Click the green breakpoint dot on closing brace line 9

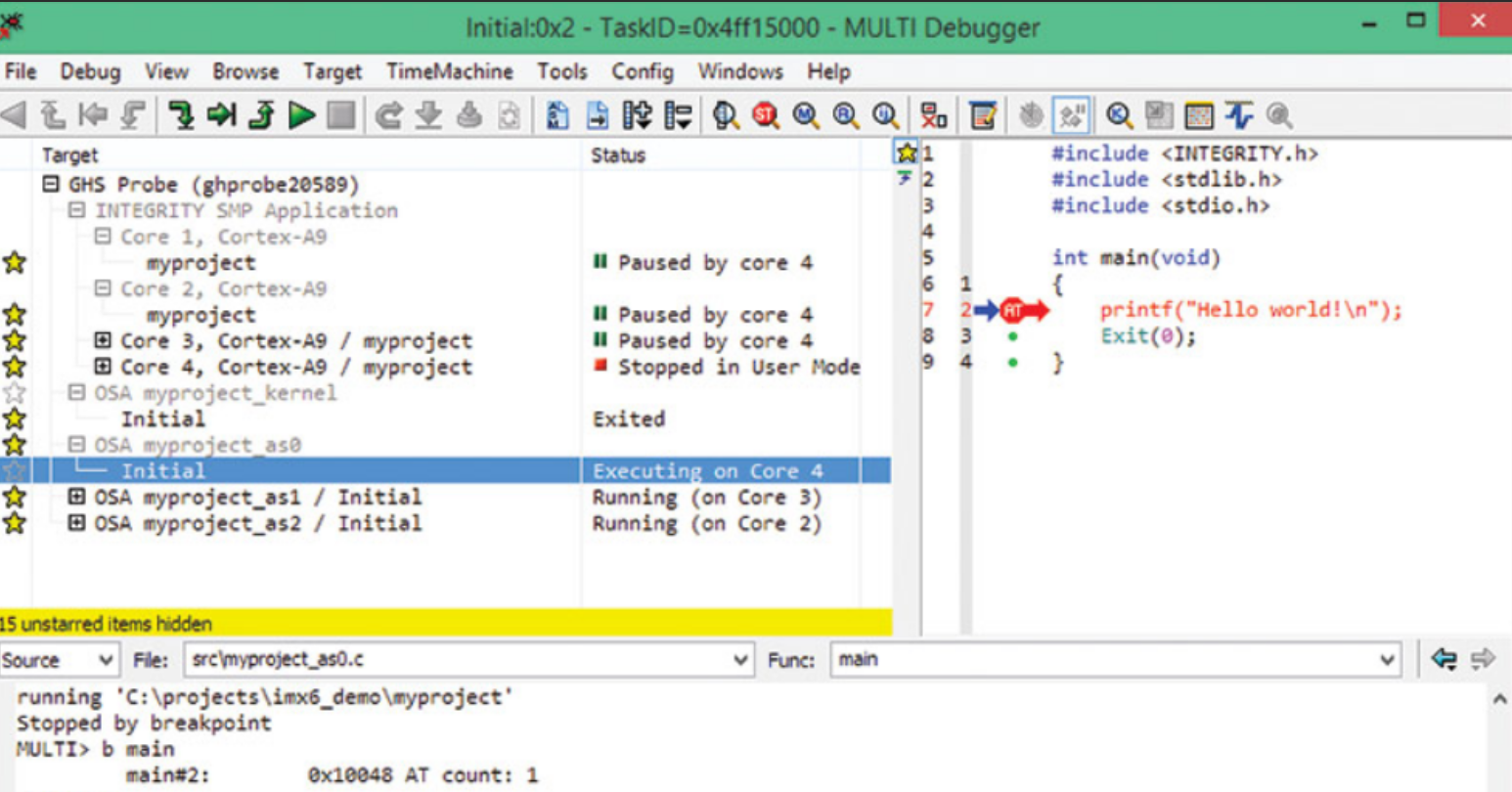click(x=1013, y=363)
